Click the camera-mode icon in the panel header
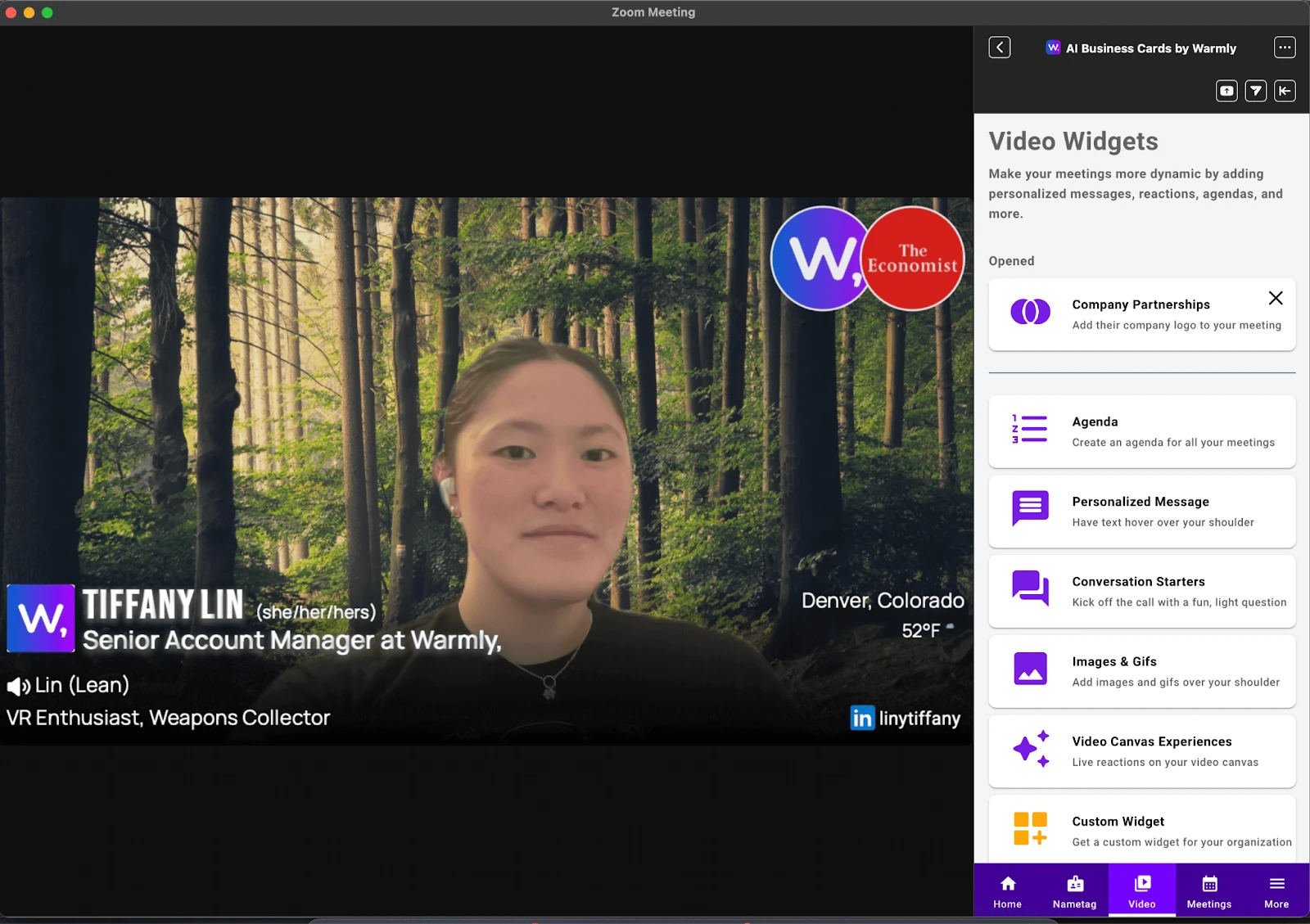 pos(1226,91)
